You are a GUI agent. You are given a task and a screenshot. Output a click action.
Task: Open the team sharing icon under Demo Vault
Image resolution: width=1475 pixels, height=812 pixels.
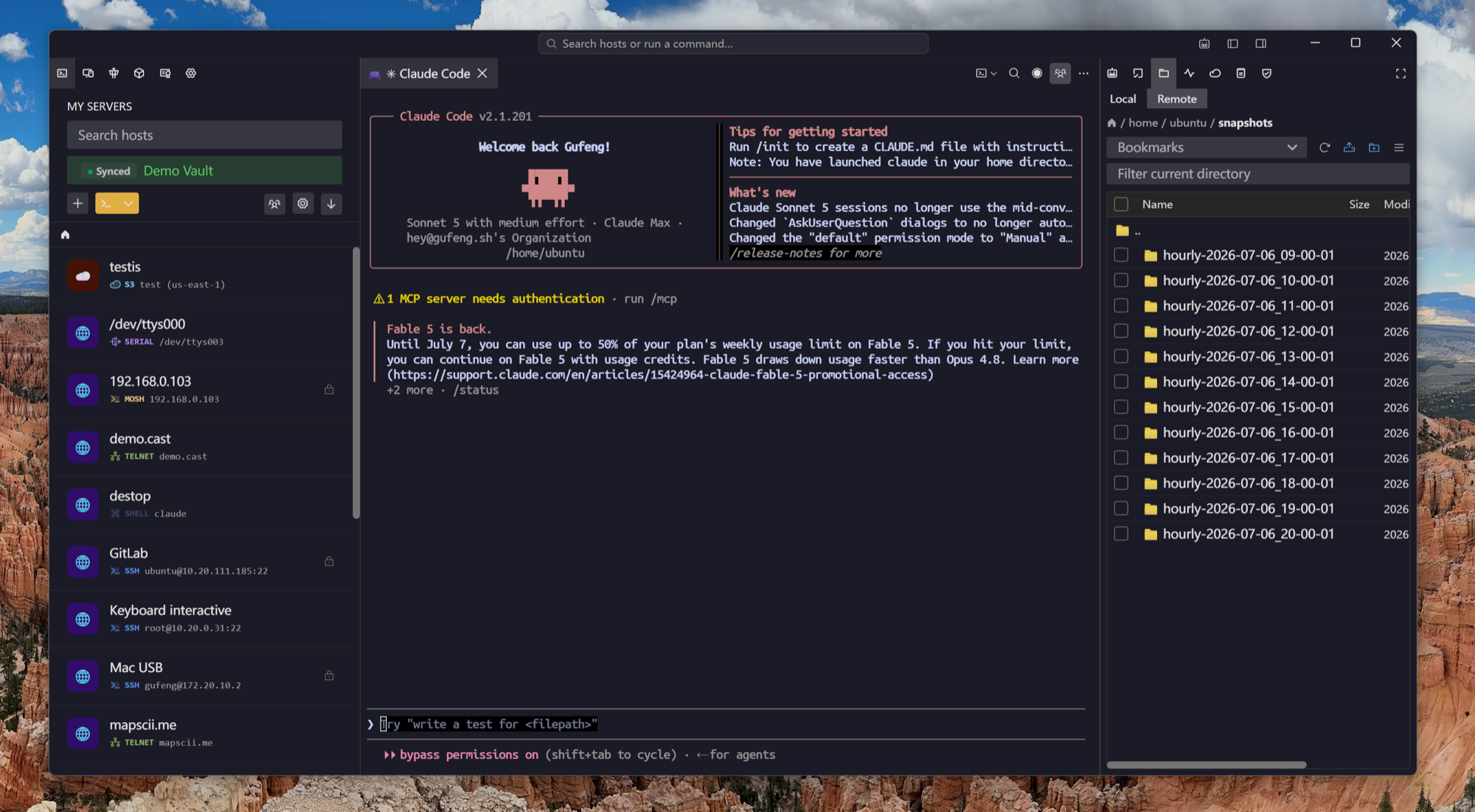274,204
